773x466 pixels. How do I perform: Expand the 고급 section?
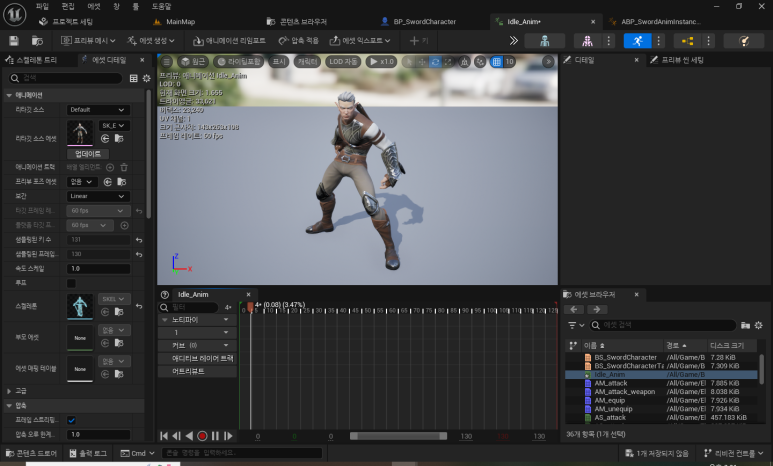[9, 391]
